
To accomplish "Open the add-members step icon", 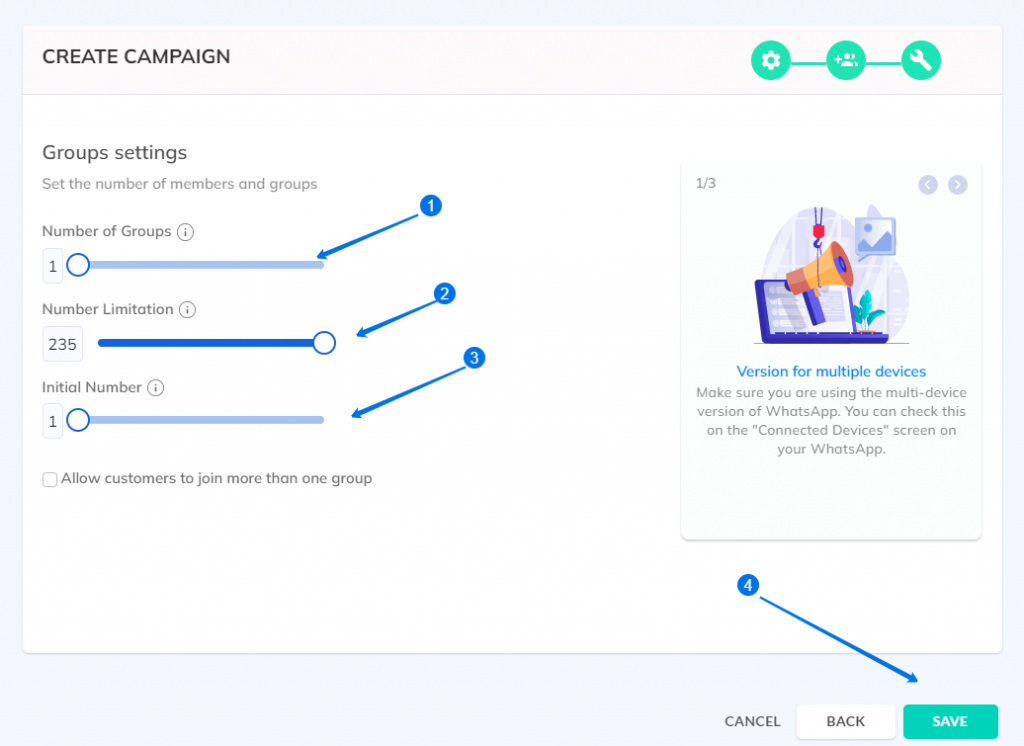I will pos(846,60).
